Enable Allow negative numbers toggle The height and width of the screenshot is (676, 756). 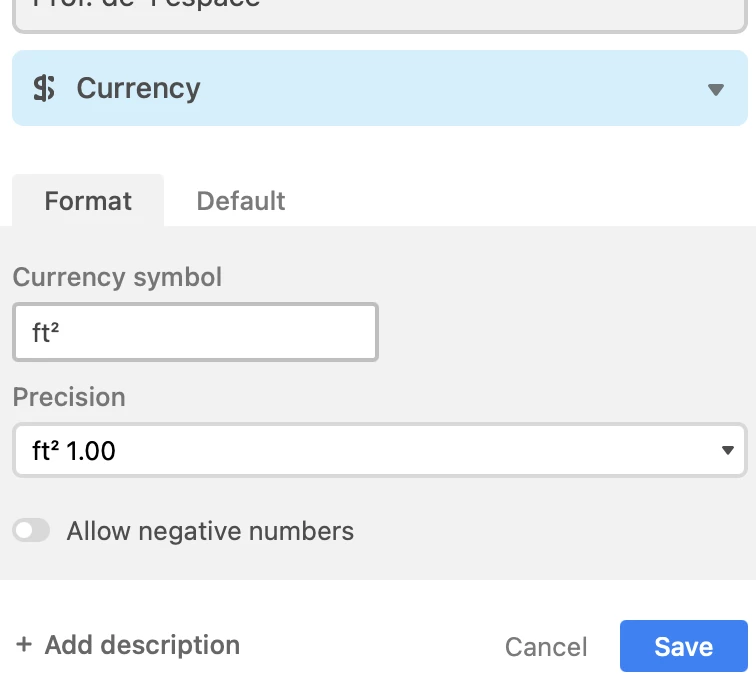pyautogui.click(x=31, y=530)
